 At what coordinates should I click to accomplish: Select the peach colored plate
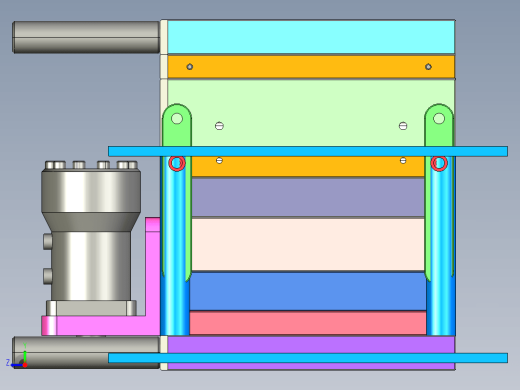[x=308, y=244]
